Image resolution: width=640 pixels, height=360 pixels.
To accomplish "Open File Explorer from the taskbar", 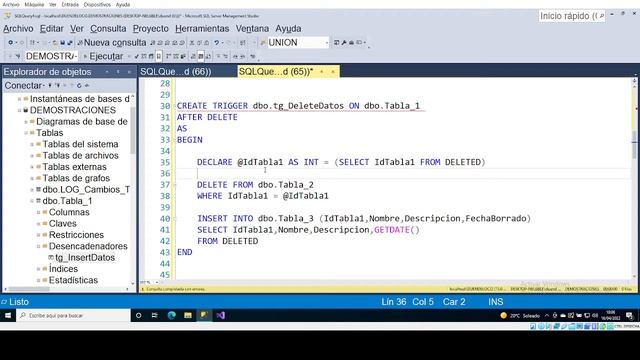I will pyautogui.click(x=188, y=316).
